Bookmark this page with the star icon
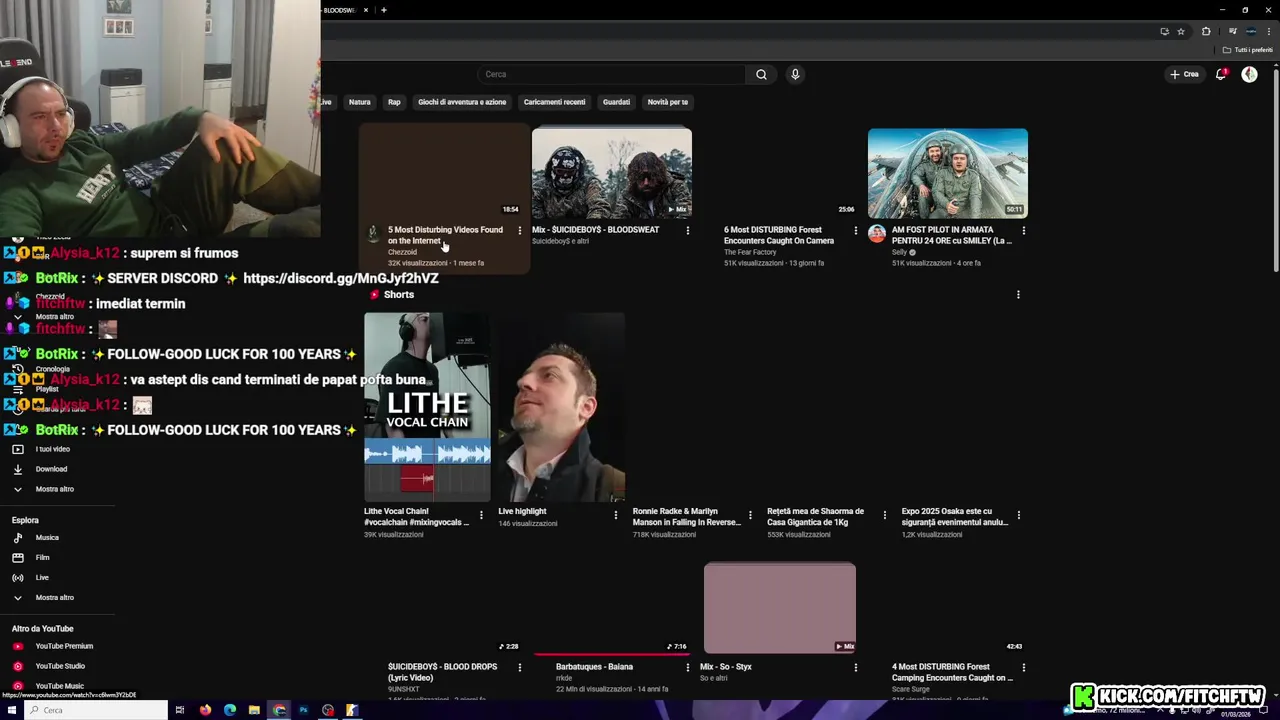 1181,31
